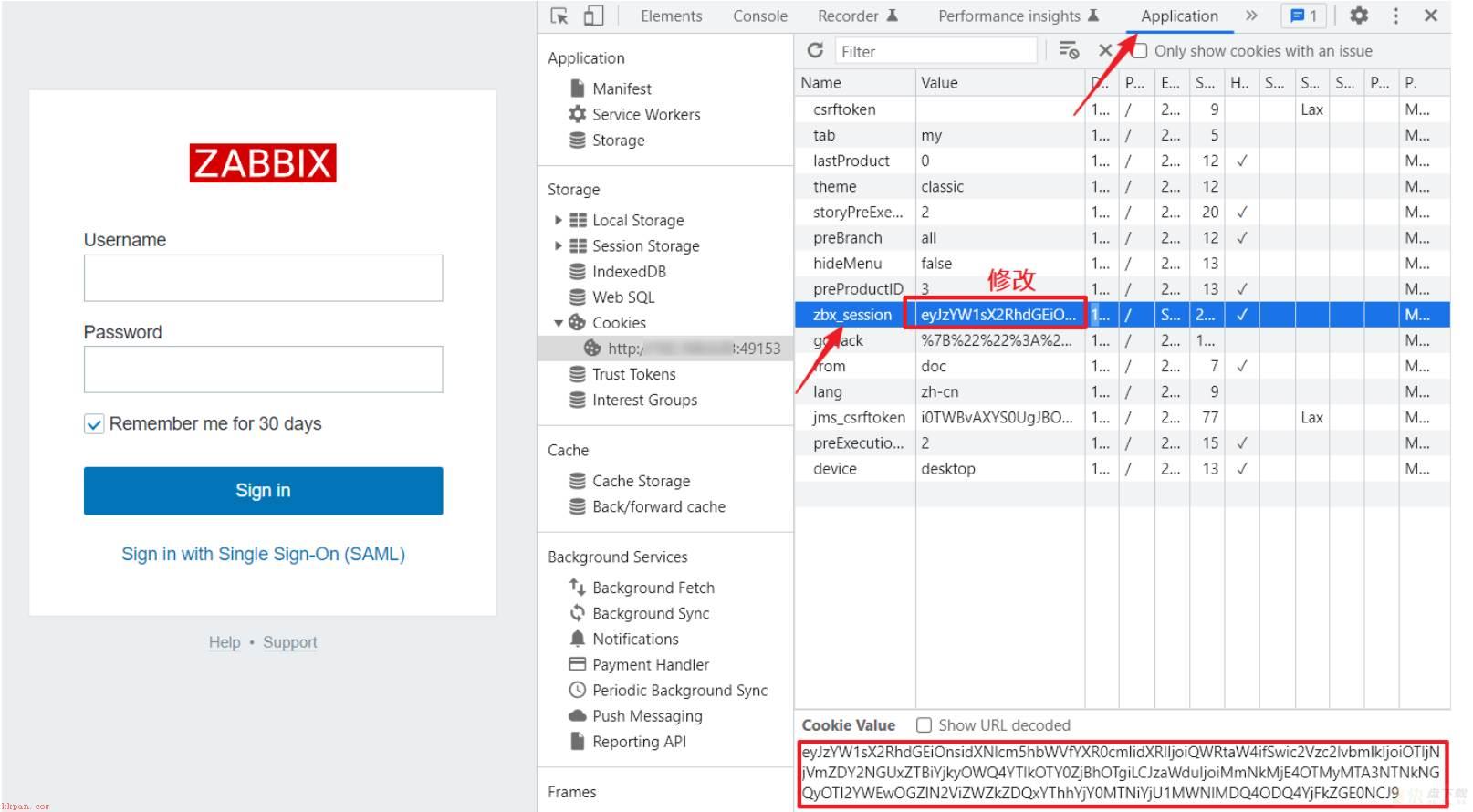This screenshot has height=812, width=1473.
Task: Open the Support link
Action: pos(290,642)
